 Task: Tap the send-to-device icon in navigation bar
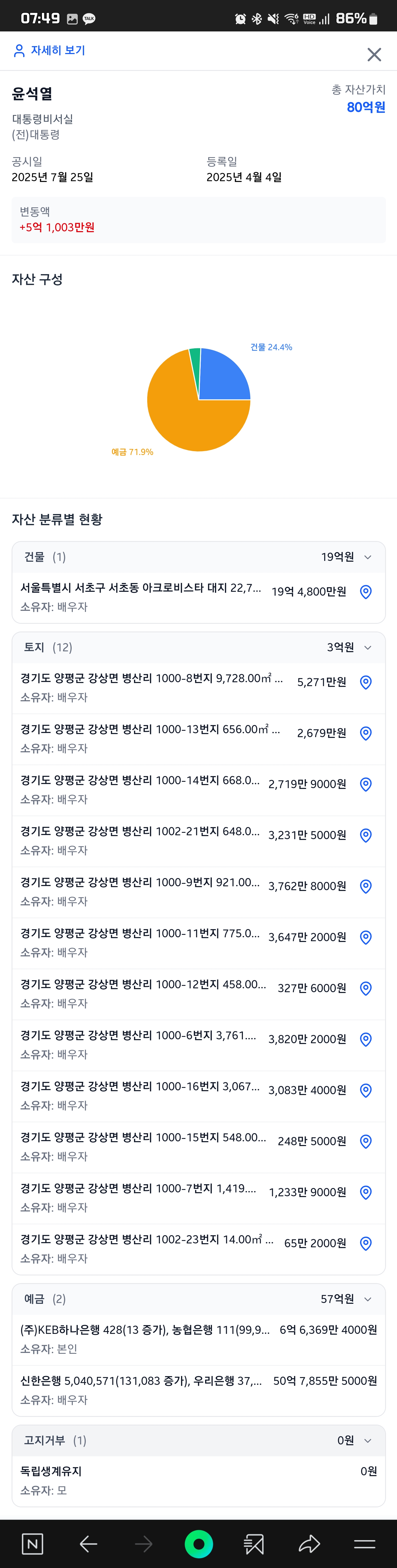point(253,1544)
